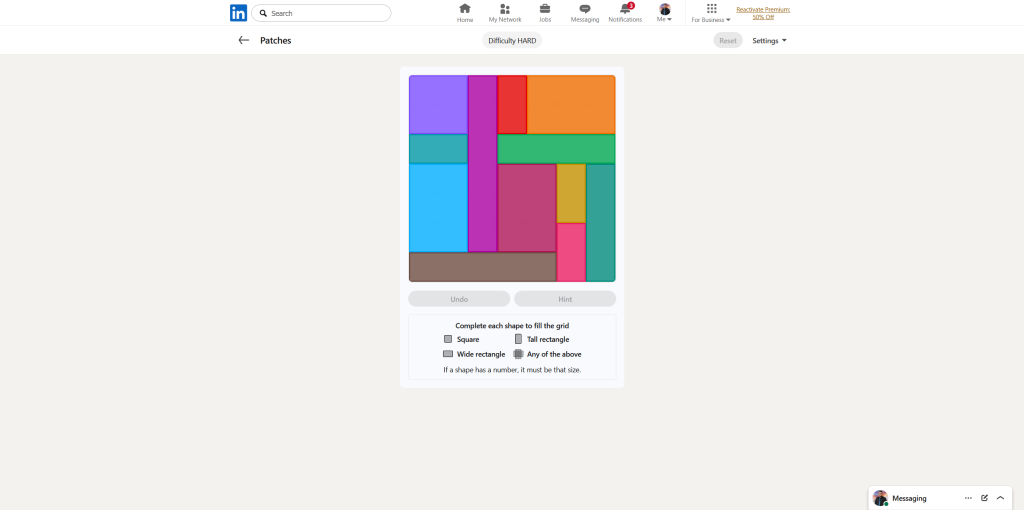Click the Undo button
Viewport: 1024px width, 510px height.
tap(459, 299)
